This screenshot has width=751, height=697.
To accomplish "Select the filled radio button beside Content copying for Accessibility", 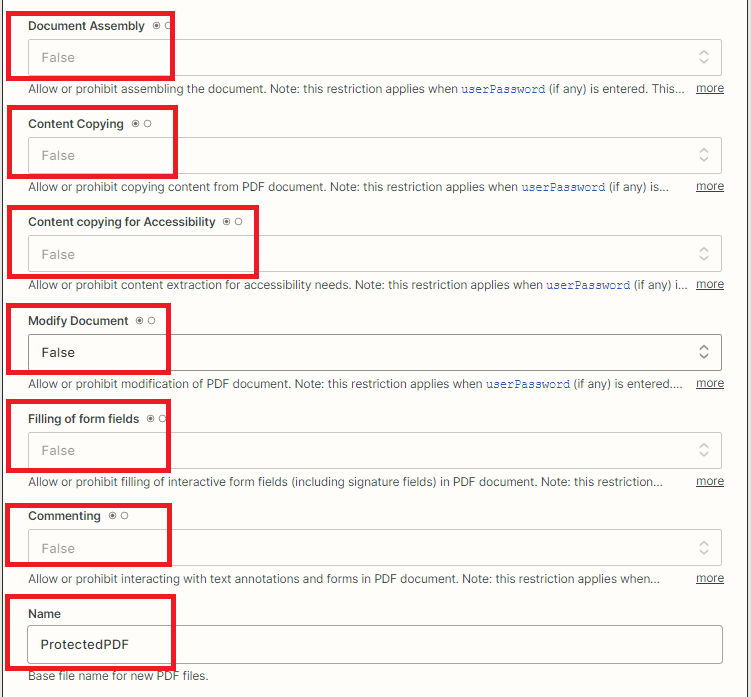I will 226,222.
